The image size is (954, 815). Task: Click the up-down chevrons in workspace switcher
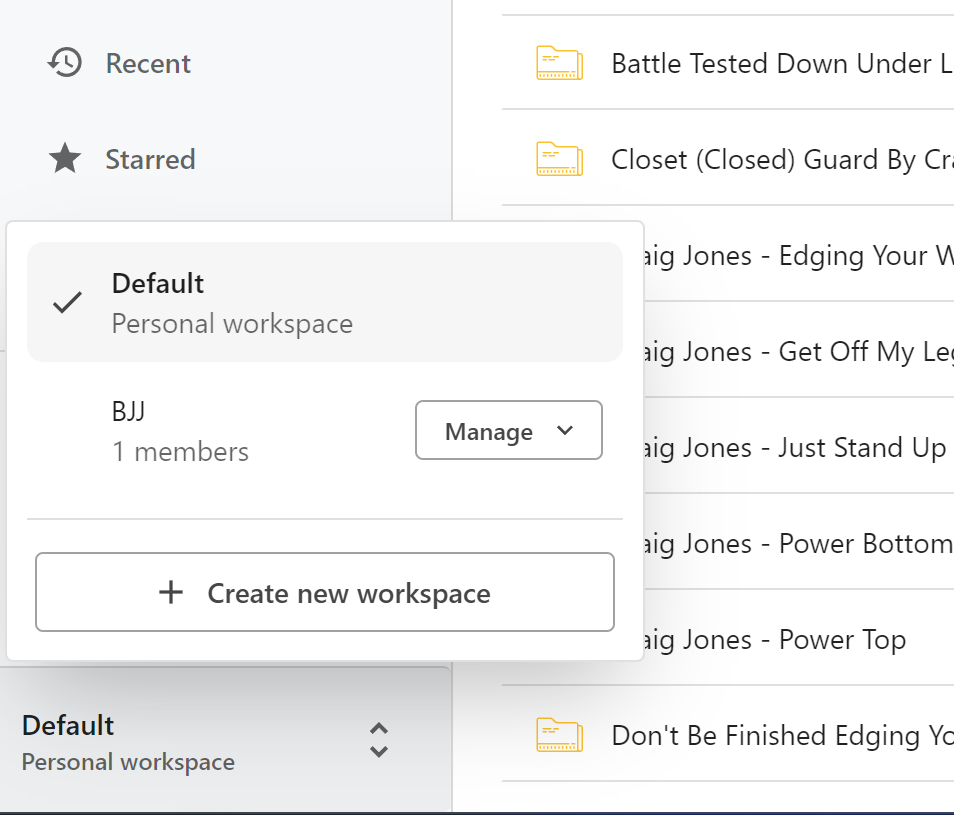point(378,740)
